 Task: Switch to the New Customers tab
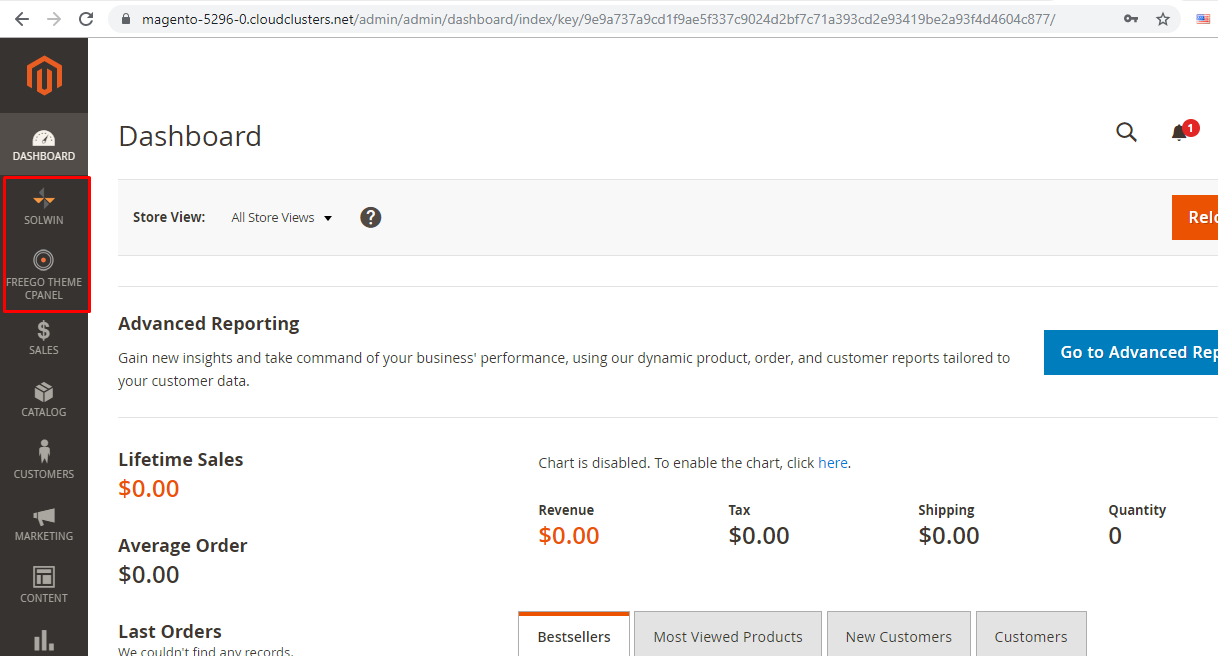(898, 636)
